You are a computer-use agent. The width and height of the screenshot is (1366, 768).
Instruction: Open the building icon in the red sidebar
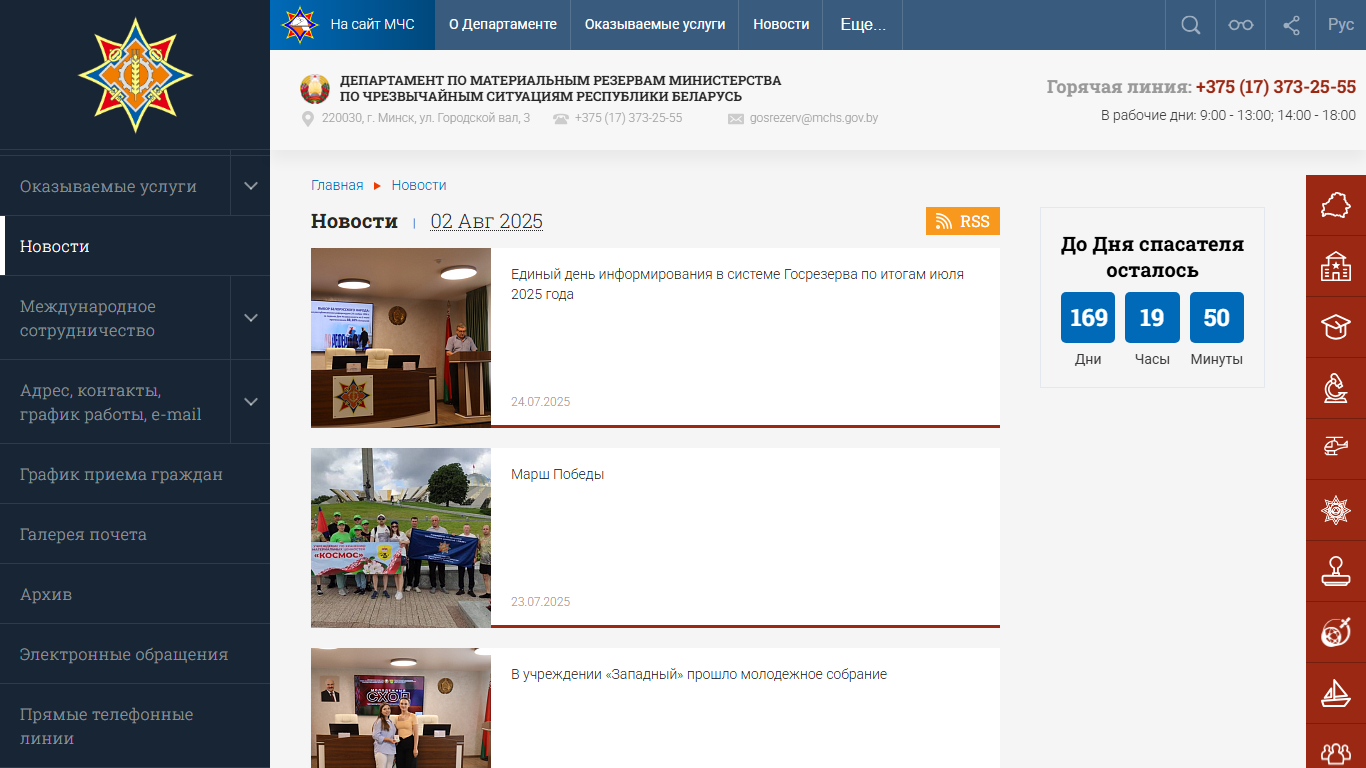1336,266
